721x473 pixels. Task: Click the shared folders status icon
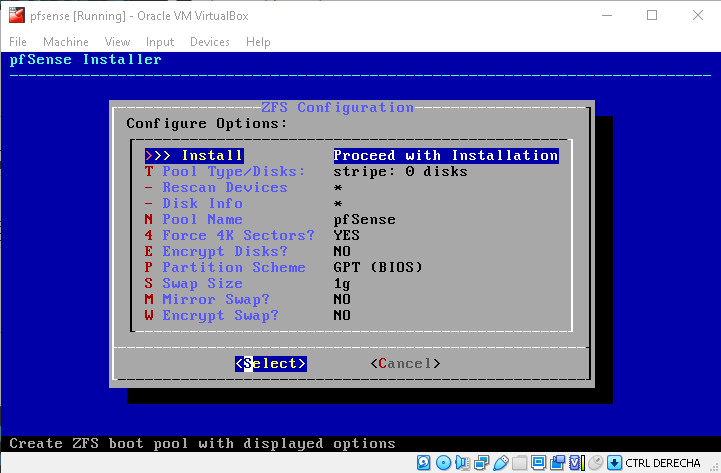[519, 462]
